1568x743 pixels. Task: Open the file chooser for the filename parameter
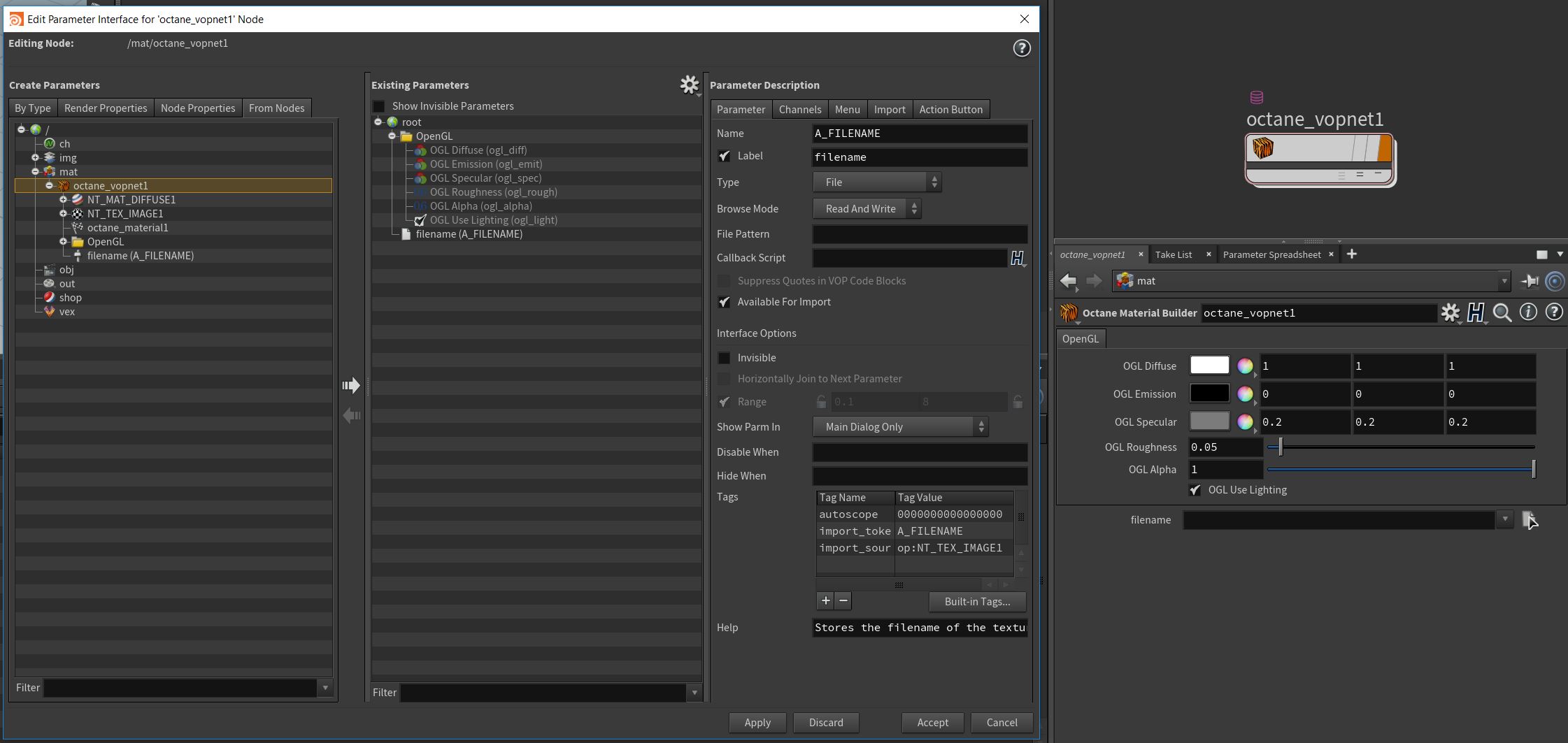point(1529,519)
